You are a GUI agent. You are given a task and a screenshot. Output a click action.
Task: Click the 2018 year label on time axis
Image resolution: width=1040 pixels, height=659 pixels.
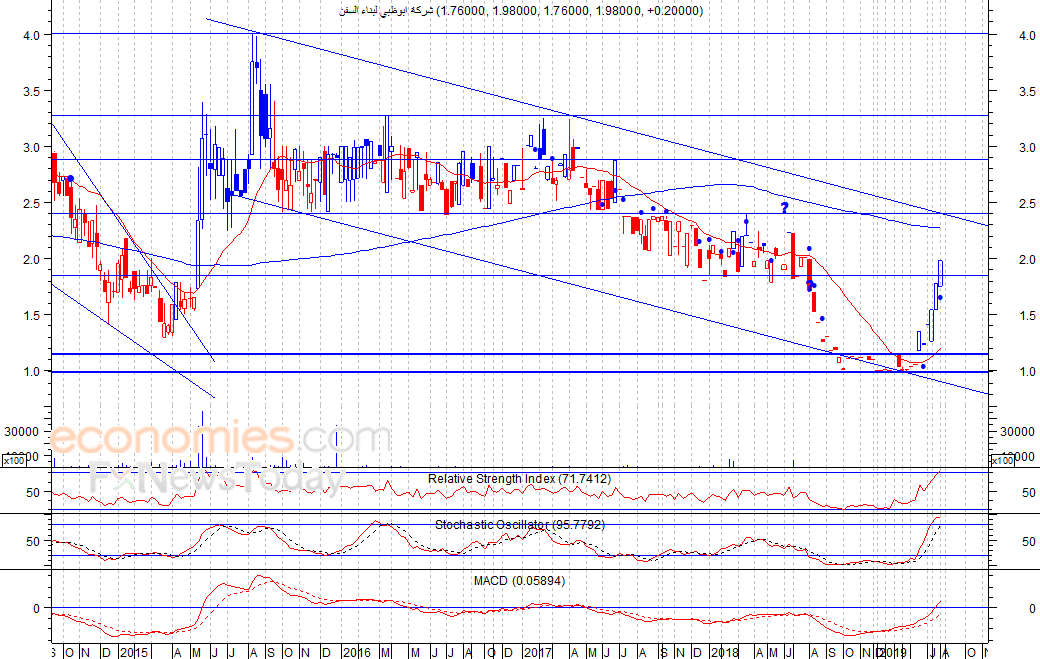pos(725,653)
